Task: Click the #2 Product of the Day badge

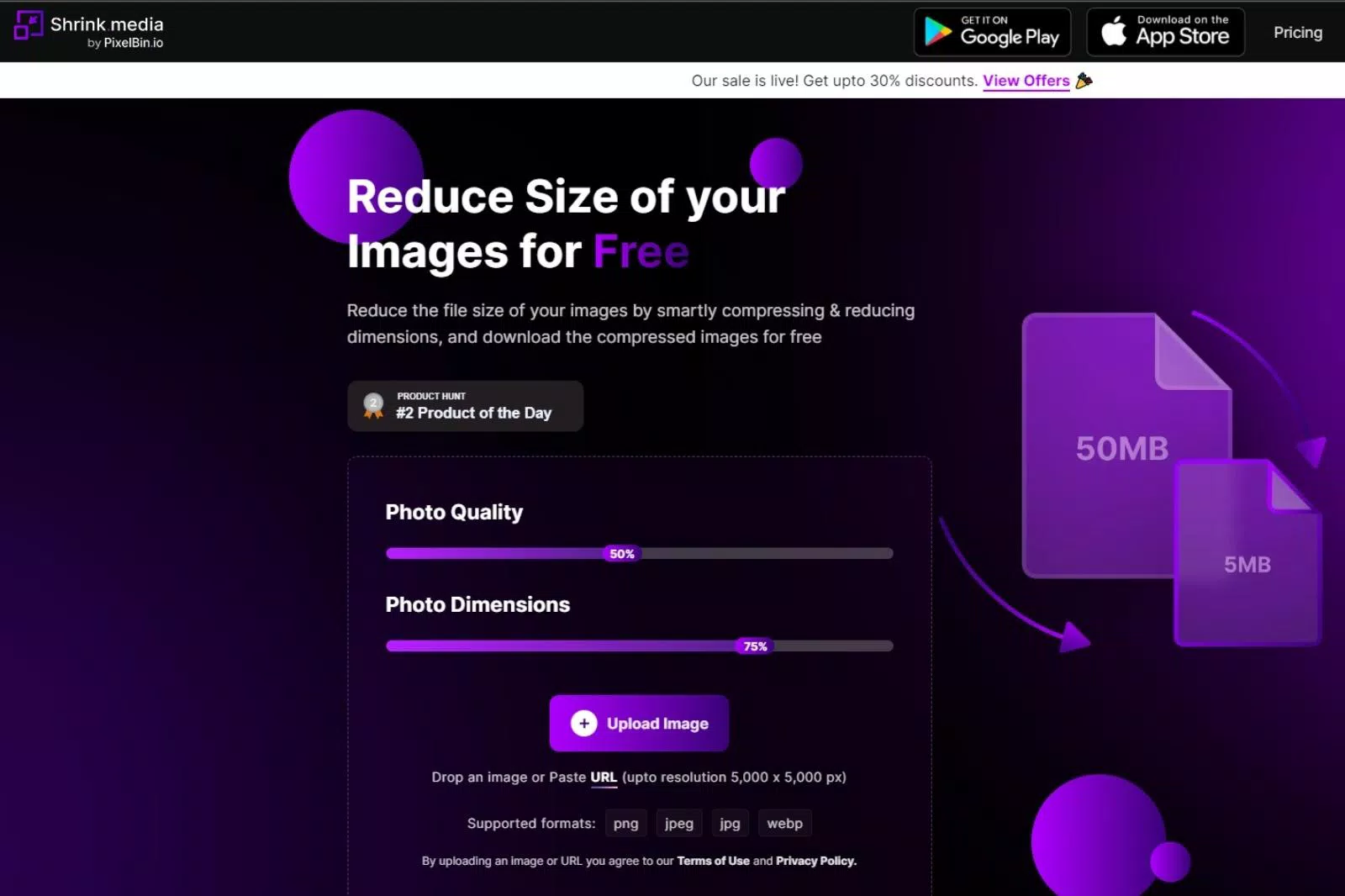Action: tap(465, 406)
